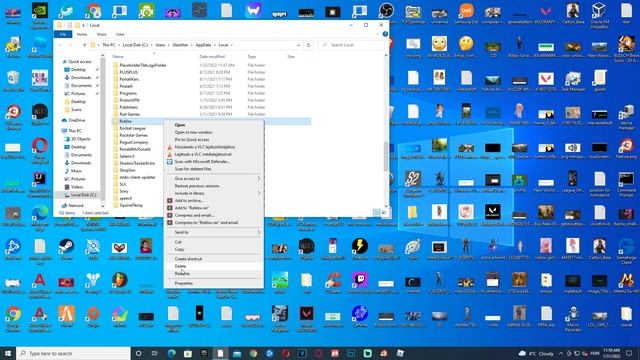640x360 pixels.
Task: Open address bar history dropdown
Action: point(299,45)
